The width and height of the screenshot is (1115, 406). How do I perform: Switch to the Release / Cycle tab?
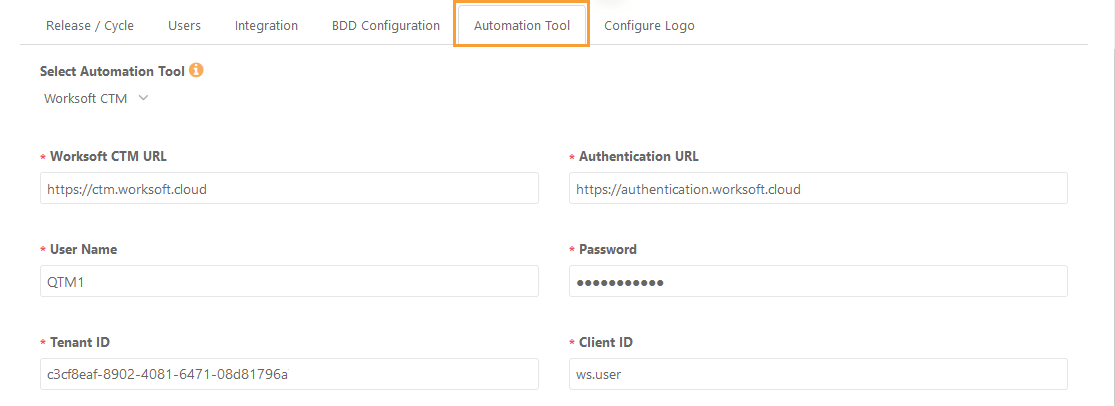tap(90, 26)
